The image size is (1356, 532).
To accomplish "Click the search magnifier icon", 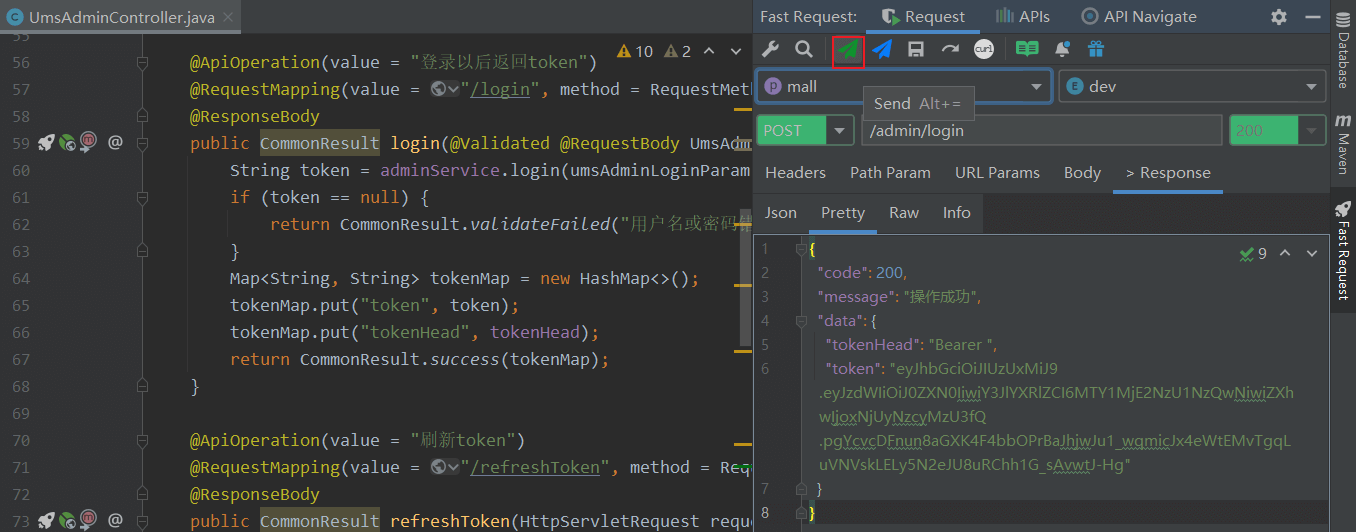I will [x=803, y=50].
